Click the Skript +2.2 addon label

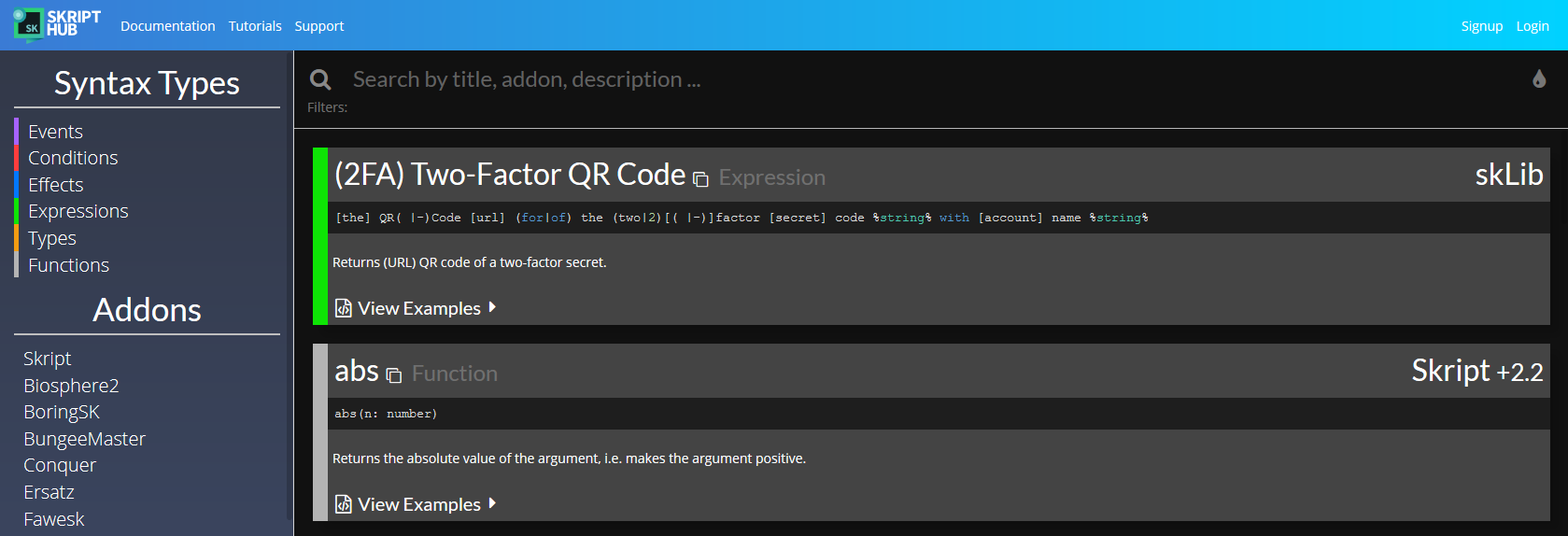click(x=1476, y=371)
